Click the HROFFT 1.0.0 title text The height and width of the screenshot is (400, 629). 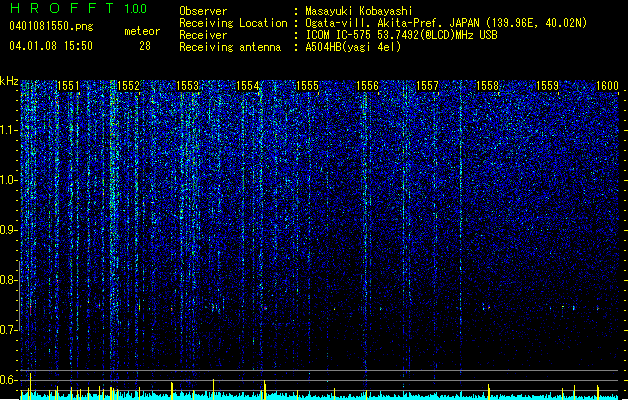[x=78, y=8]
